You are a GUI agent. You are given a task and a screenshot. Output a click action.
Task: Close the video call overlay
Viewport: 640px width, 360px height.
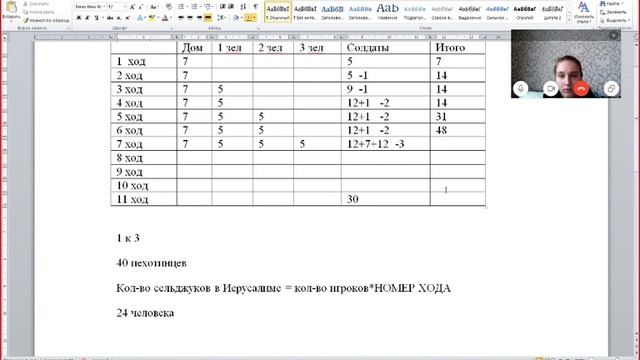coord(613,36)
